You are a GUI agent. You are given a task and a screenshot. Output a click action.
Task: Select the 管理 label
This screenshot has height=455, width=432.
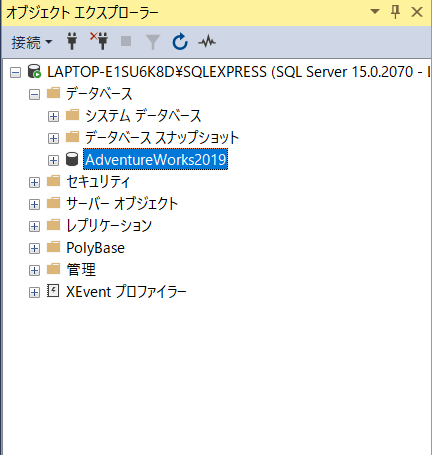(x=81, y=270)
